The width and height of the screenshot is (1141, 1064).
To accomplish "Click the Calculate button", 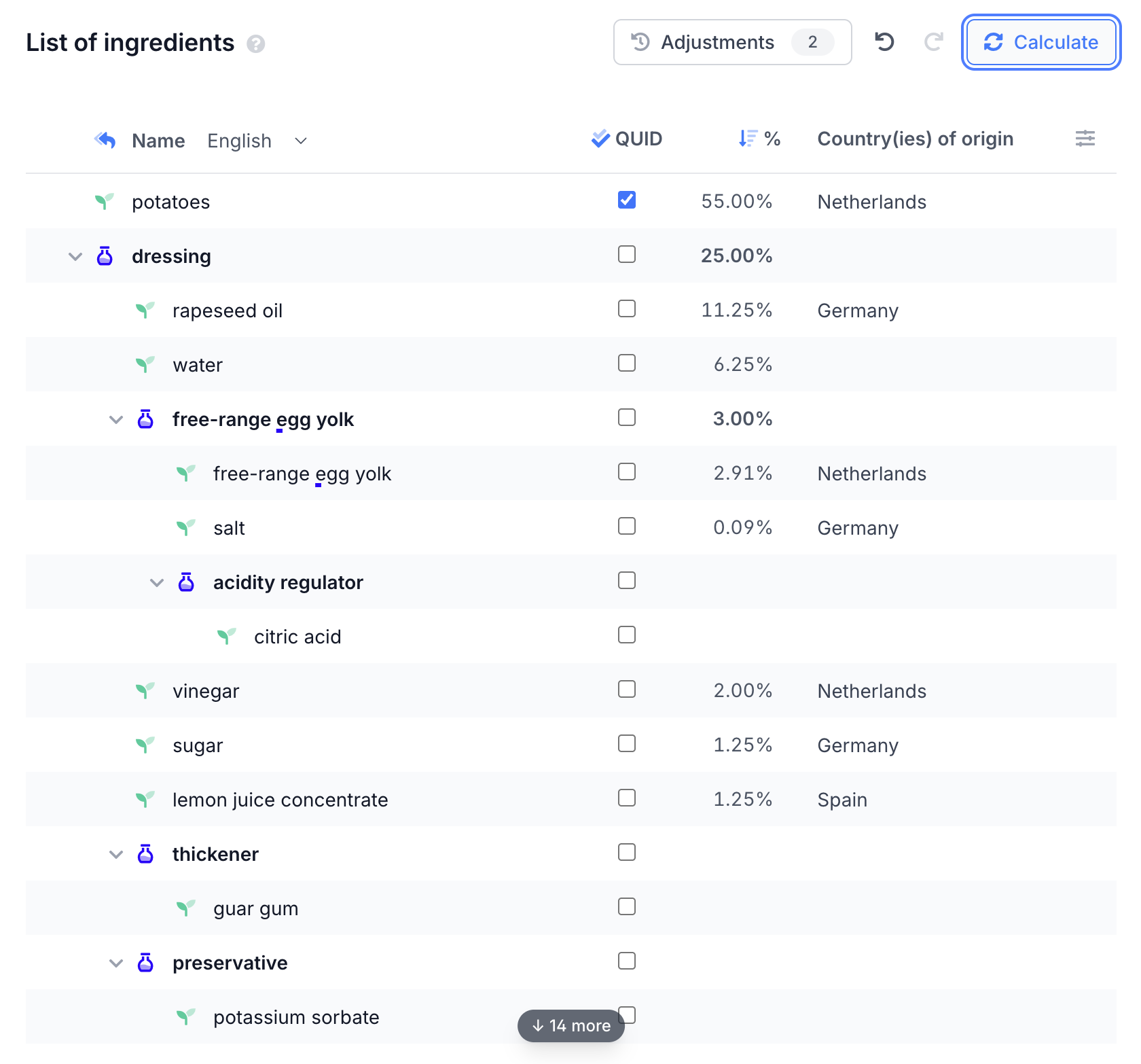I will pos(1040,42).
